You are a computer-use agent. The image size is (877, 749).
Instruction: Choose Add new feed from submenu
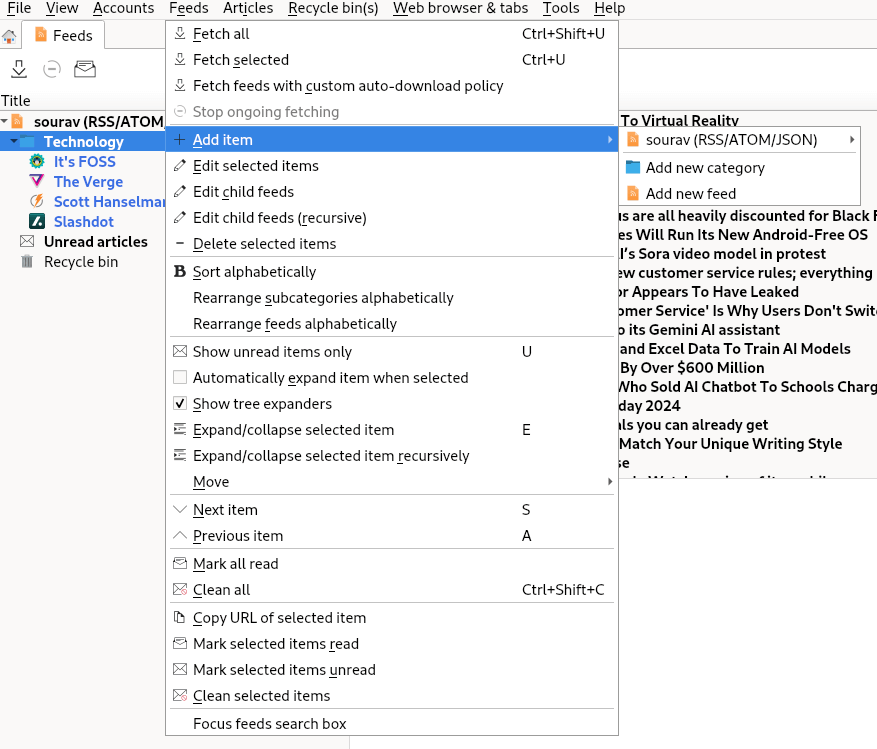click(x=690, y=194)
